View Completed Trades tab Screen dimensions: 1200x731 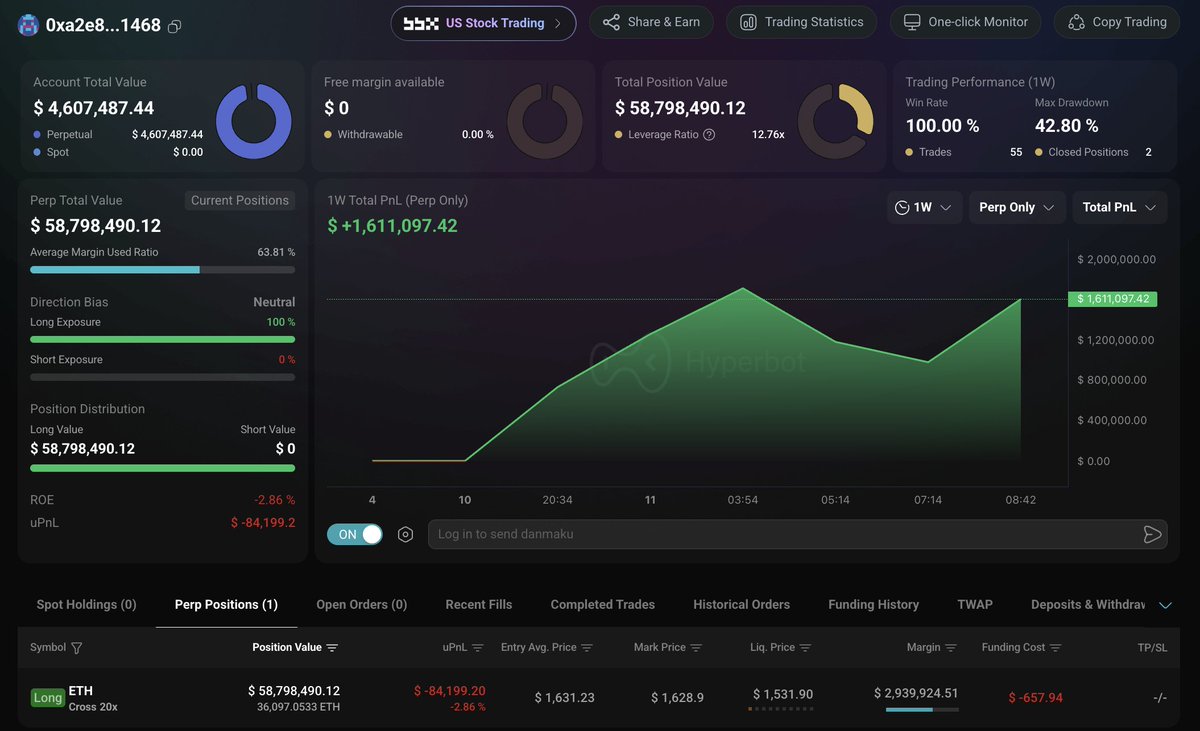tap(603, 604)
